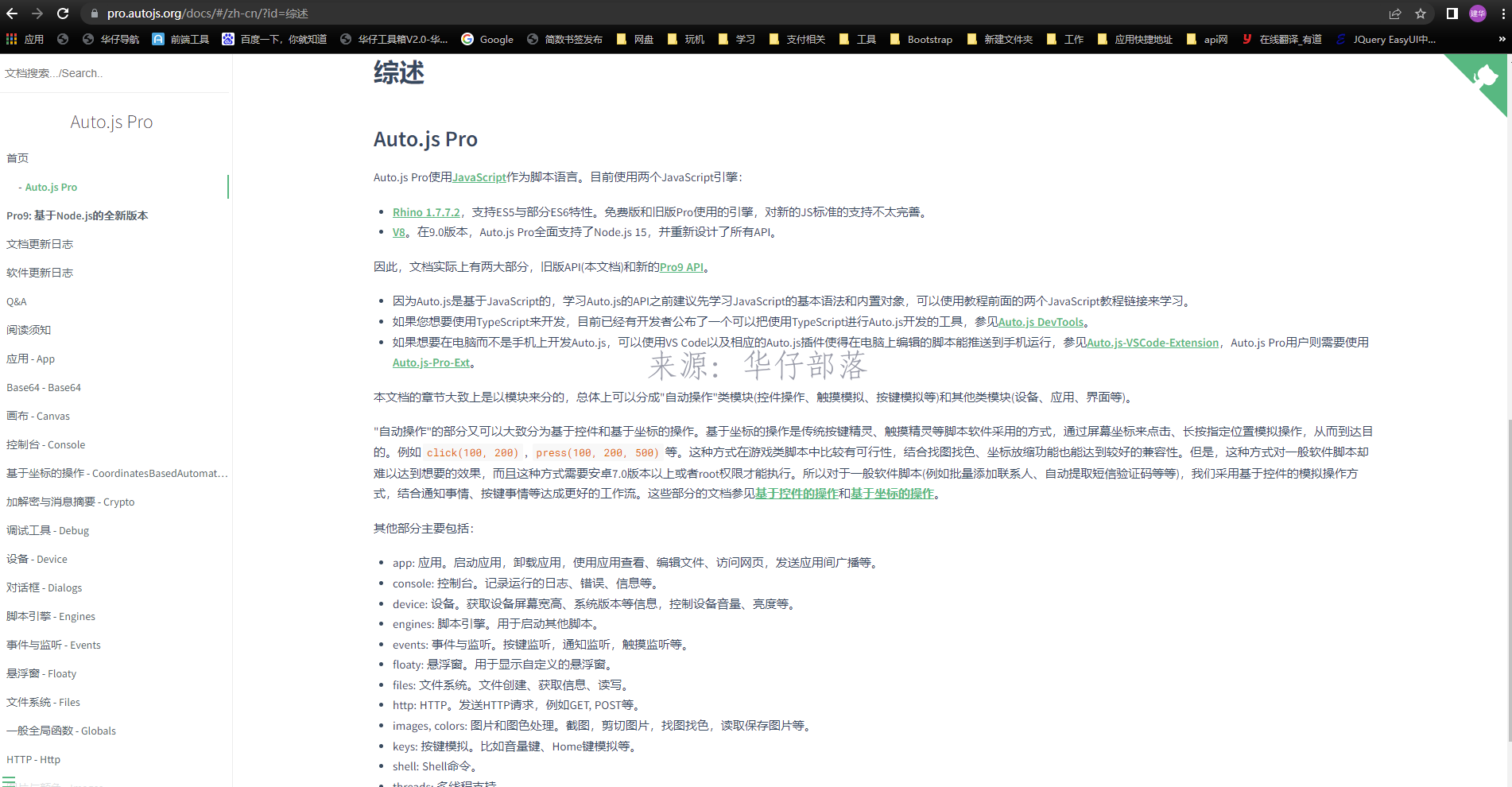Open 脚本引擎 - Engines documentation

click(51, 616)
